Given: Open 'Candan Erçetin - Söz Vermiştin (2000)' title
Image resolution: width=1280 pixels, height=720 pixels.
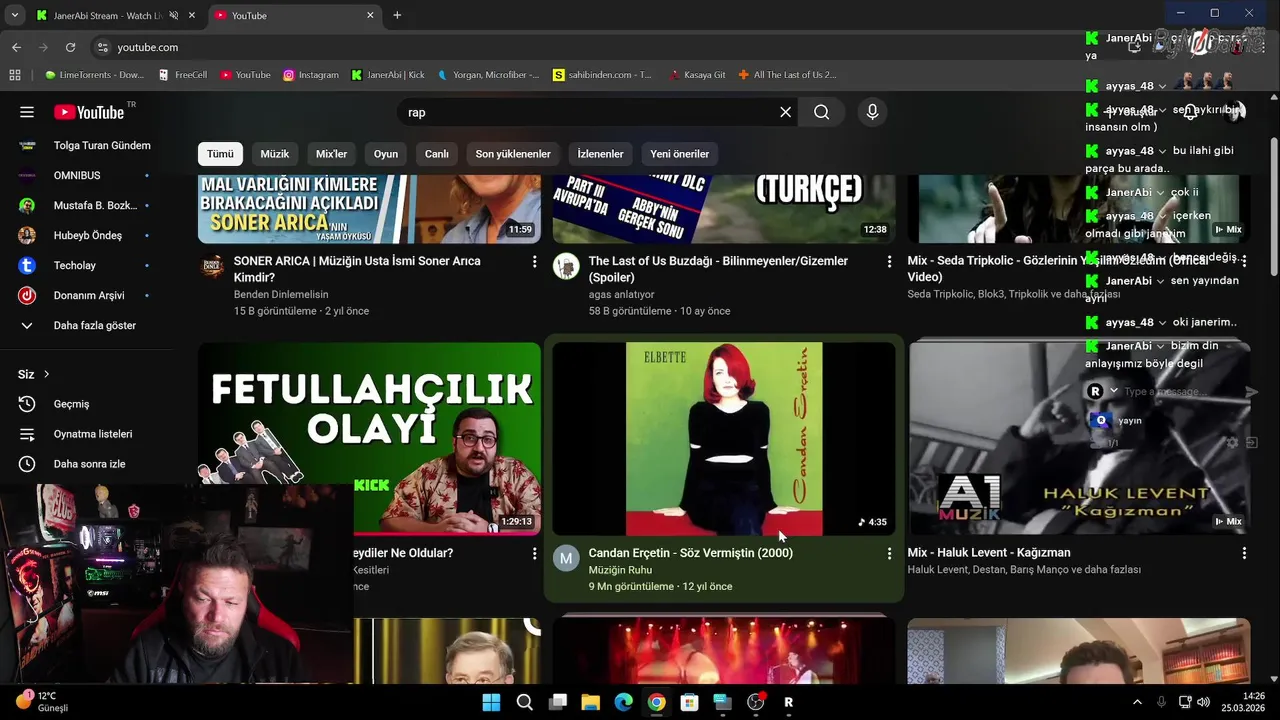Looking at the screenshot, I should click(690, 553).
